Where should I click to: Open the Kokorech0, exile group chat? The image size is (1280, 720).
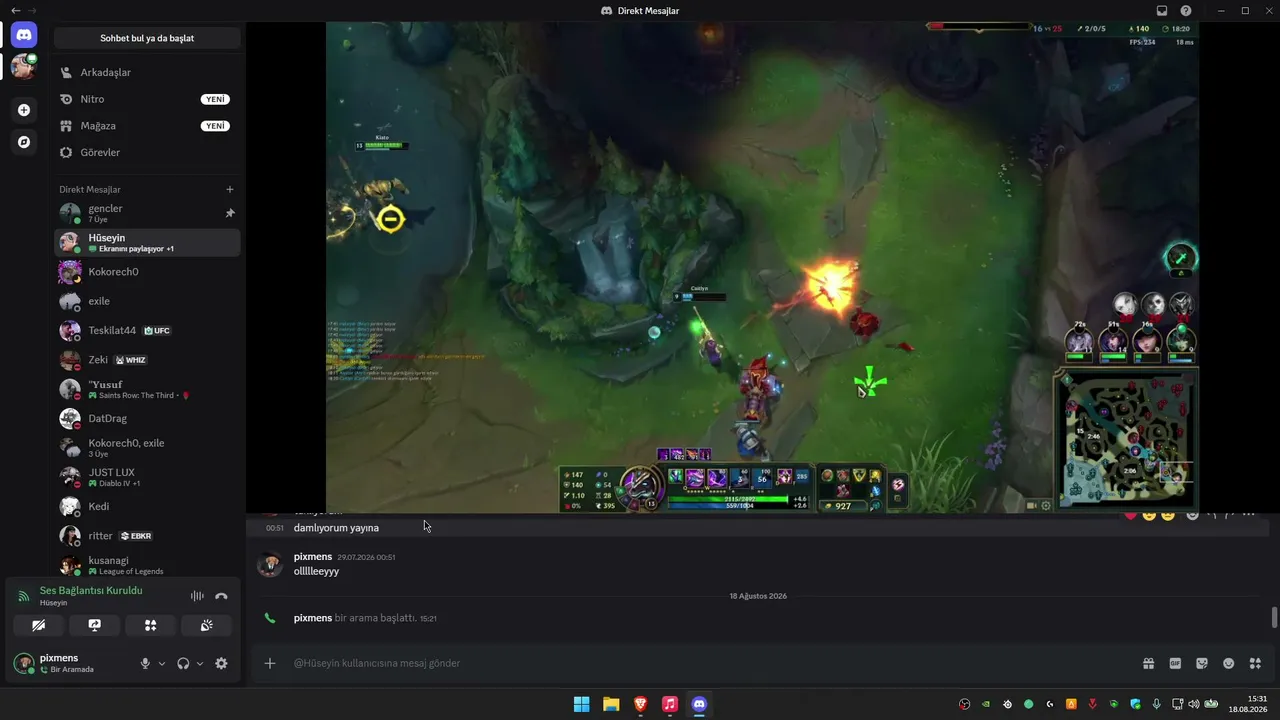coord(147,448)
